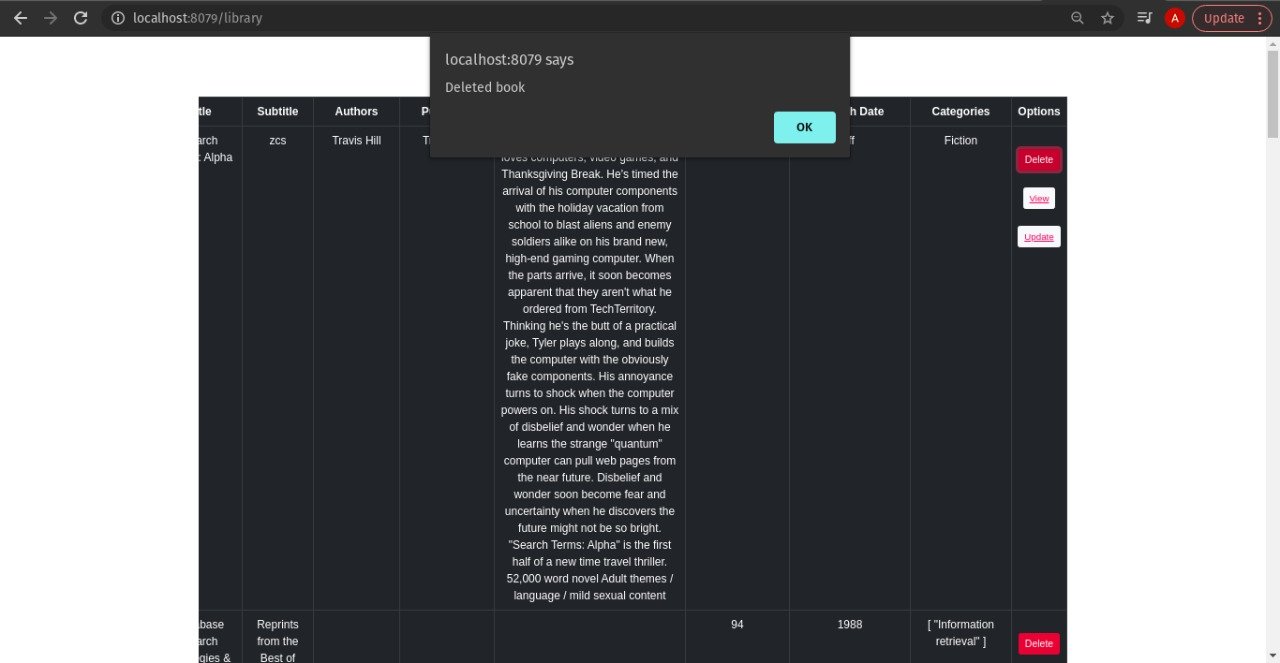Reload the page with the refresh icon

click(81, 18)
